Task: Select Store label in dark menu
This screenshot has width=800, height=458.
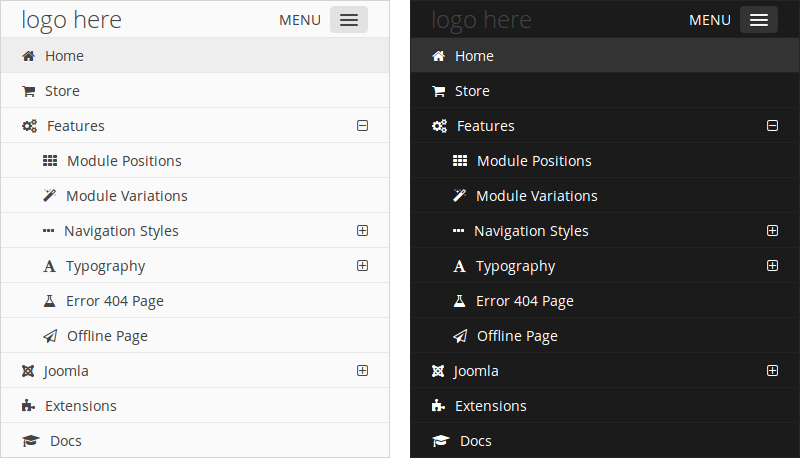Action: [472, 91]
